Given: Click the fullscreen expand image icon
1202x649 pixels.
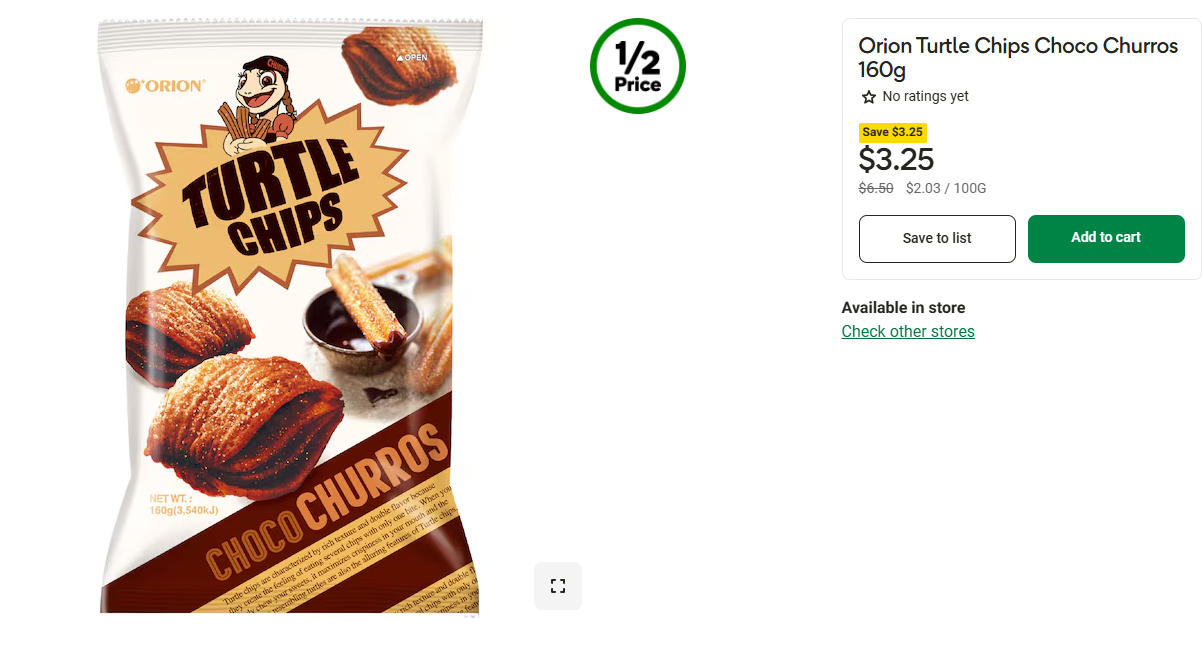Looking at the screenshot, I should (558, 586).
